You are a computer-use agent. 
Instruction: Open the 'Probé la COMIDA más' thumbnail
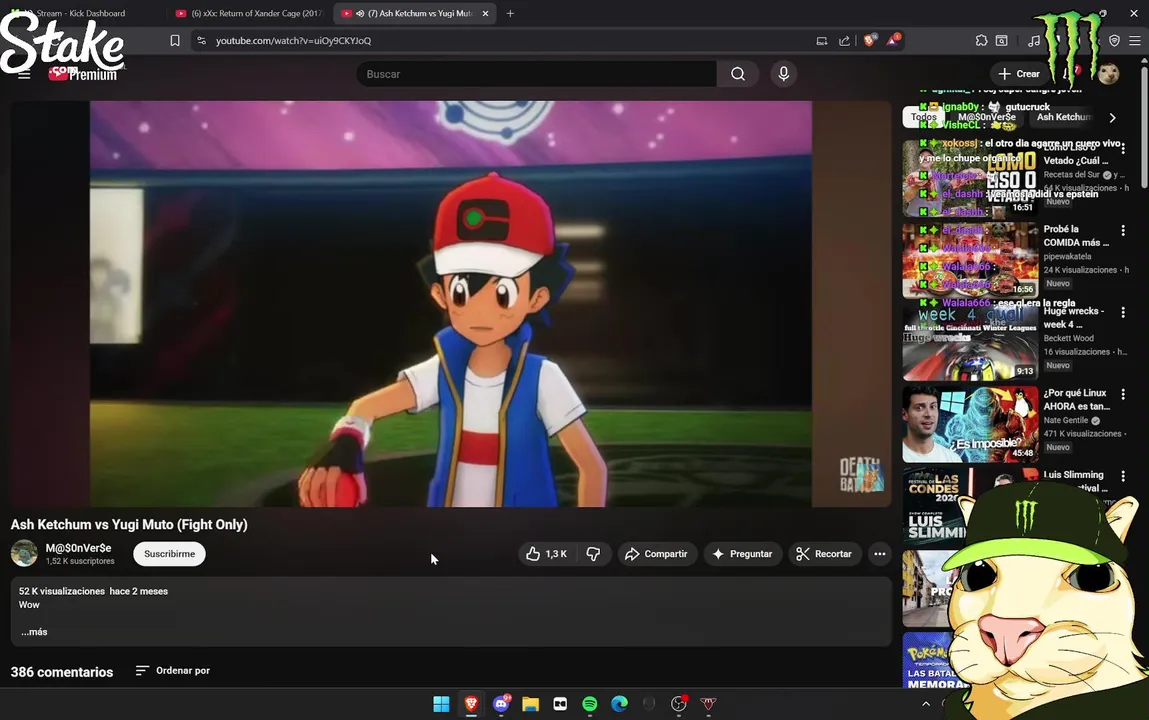(970, 260)
